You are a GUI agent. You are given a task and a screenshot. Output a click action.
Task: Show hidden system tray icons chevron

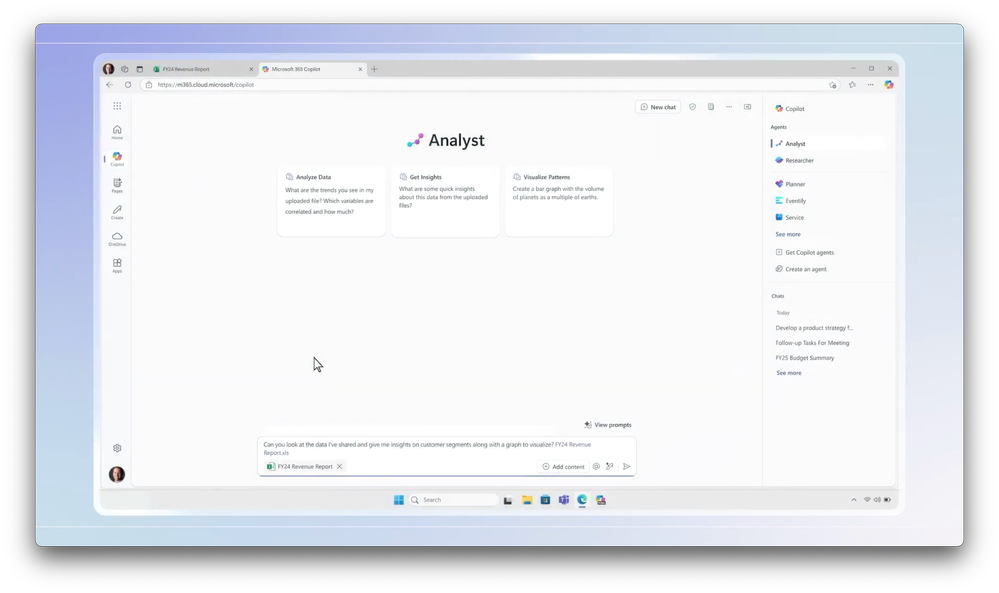854,500
